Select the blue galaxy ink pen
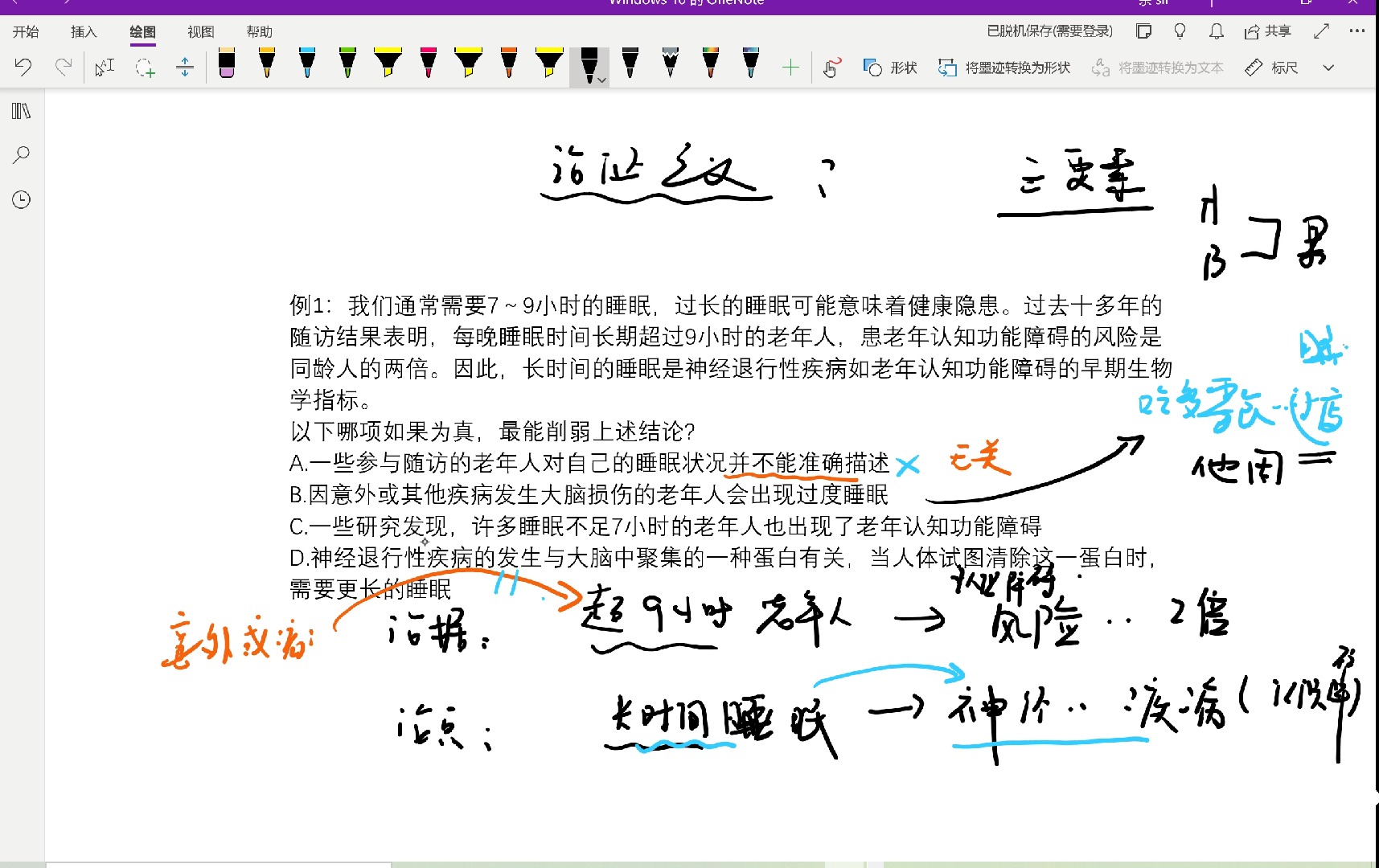This screenshot has height=868, width=1379. [751, 63]
